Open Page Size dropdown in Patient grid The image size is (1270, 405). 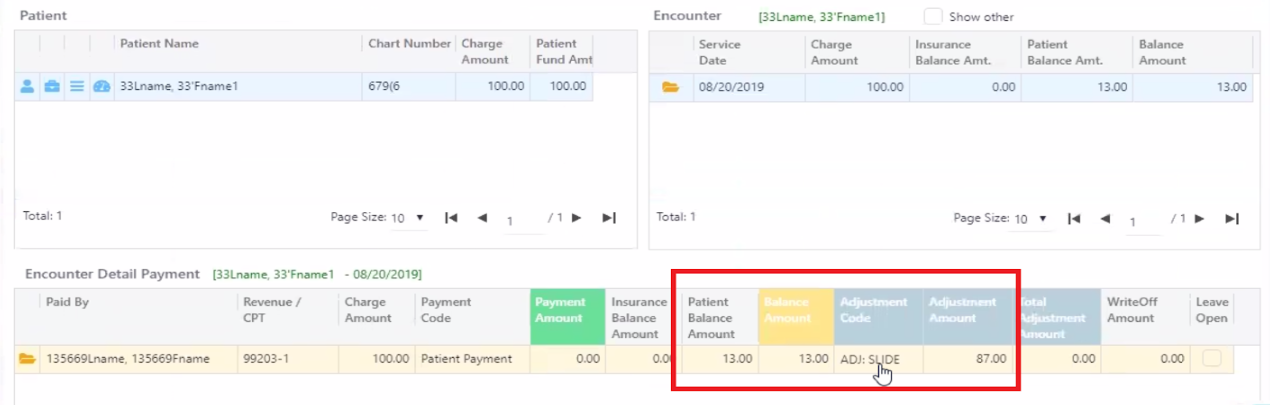(x=408, y=218)
